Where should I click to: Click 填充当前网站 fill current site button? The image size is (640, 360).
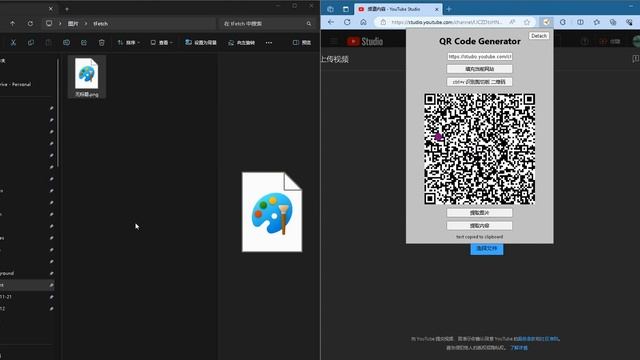click(x=480, y=69)
